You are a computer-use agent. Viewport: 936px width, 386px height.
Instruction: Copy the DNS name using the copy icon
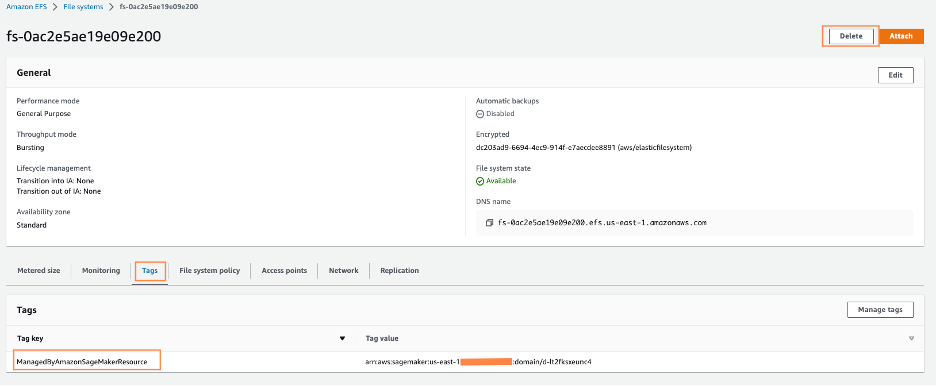coord(489,223)
